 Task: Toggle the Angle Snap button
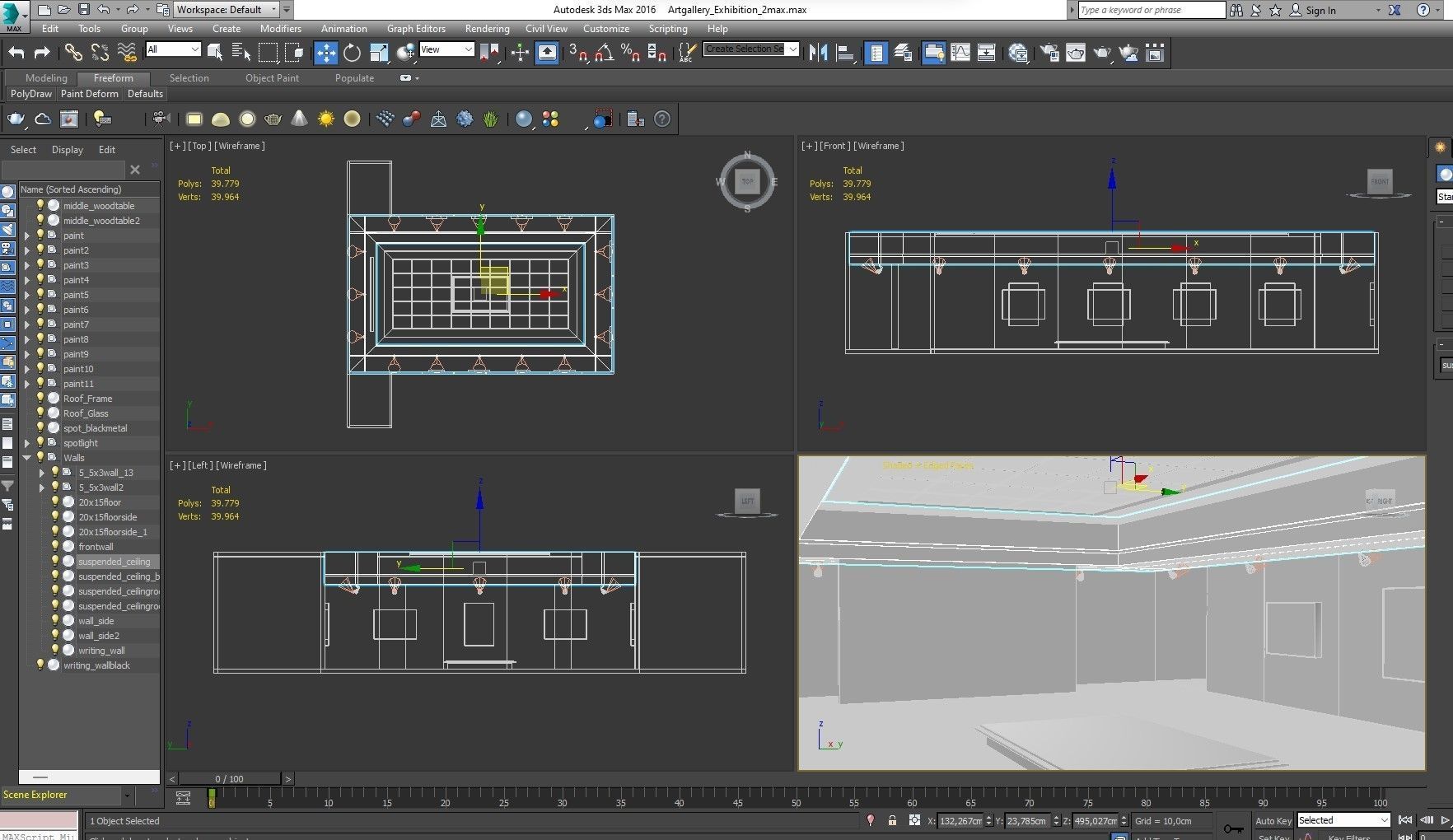click(605, 53)
